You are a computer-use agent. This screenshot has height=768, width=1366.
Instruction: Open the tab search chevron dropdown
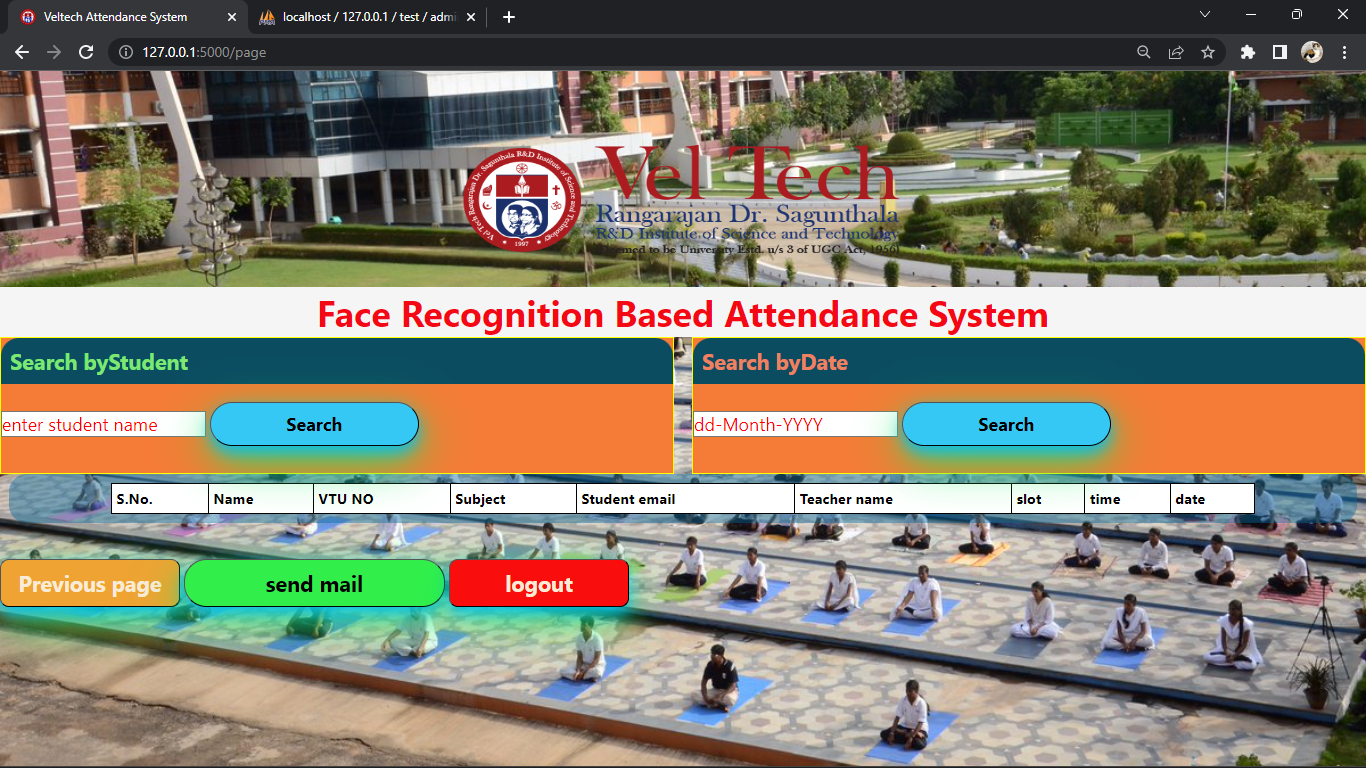[1205, 16]
